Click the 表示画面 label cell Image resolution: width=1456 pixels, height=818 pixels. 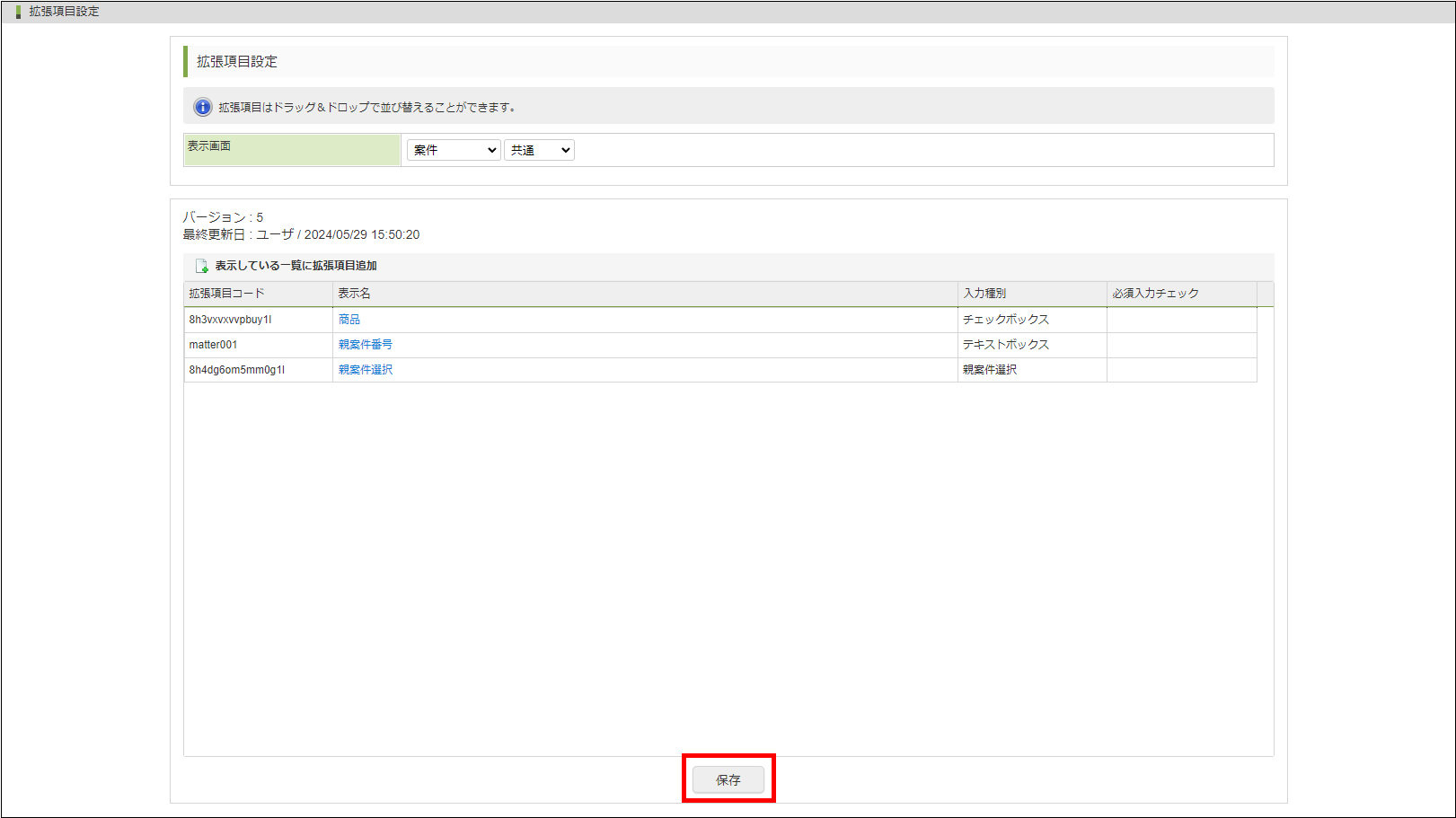click(x=293, y=150)
